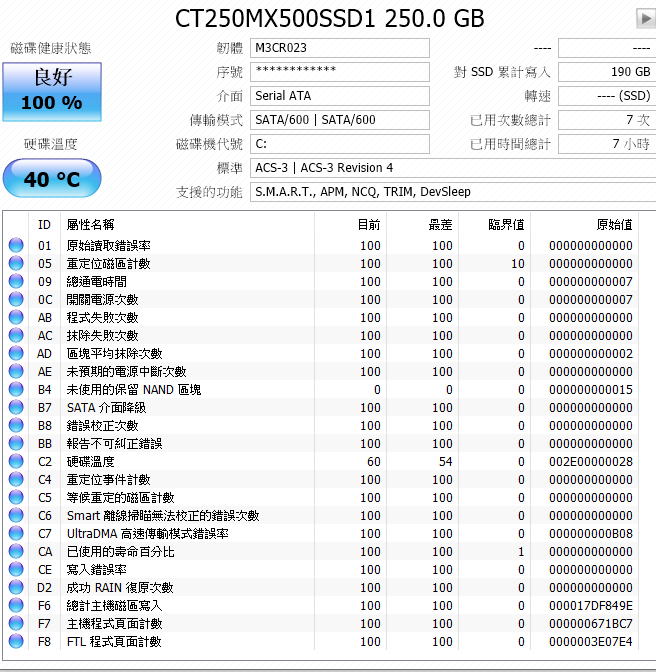This screenshot has height=672, width=656.
Task: Click the status orb for attribute AE
Action: pos(16,371)
